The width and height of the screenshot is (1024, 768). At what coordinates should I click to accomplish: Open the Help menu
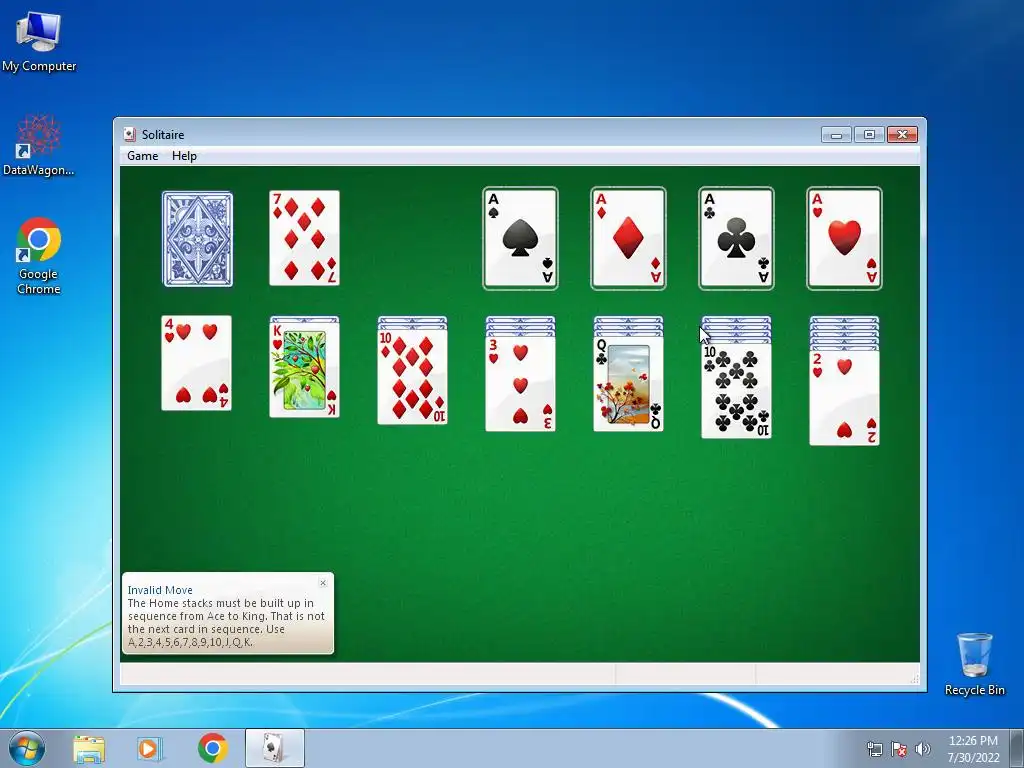184,155
